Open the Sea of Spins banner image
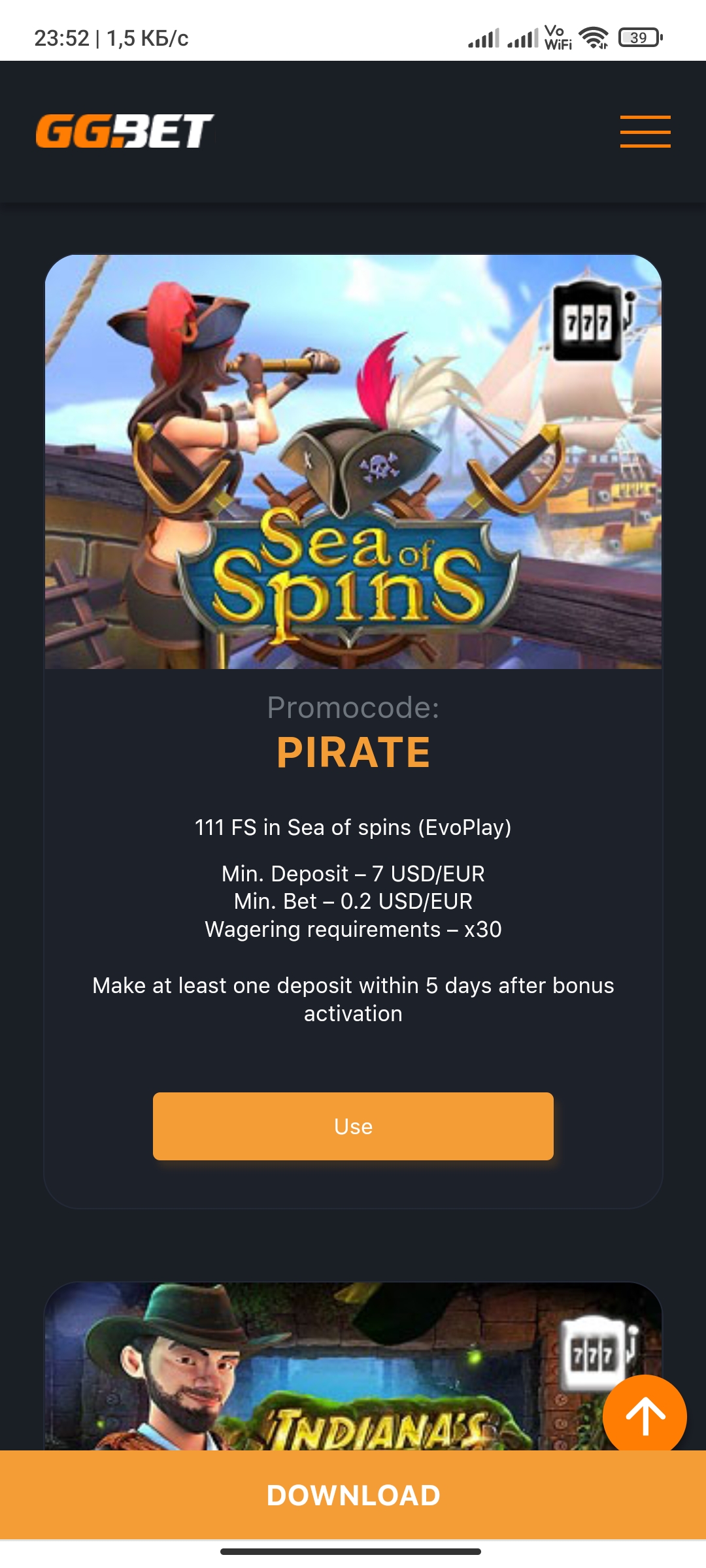 (x=353, y=462)
